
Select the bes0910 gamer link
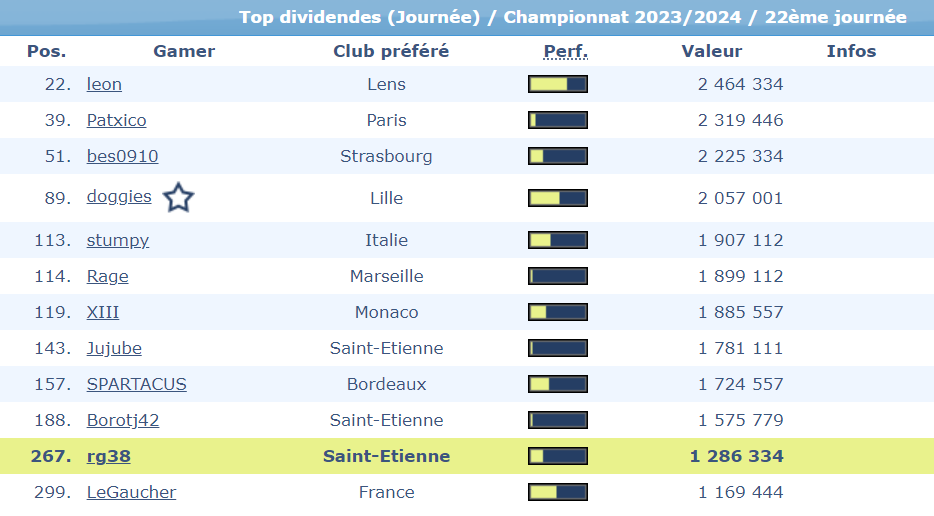(x=122, y=156)
